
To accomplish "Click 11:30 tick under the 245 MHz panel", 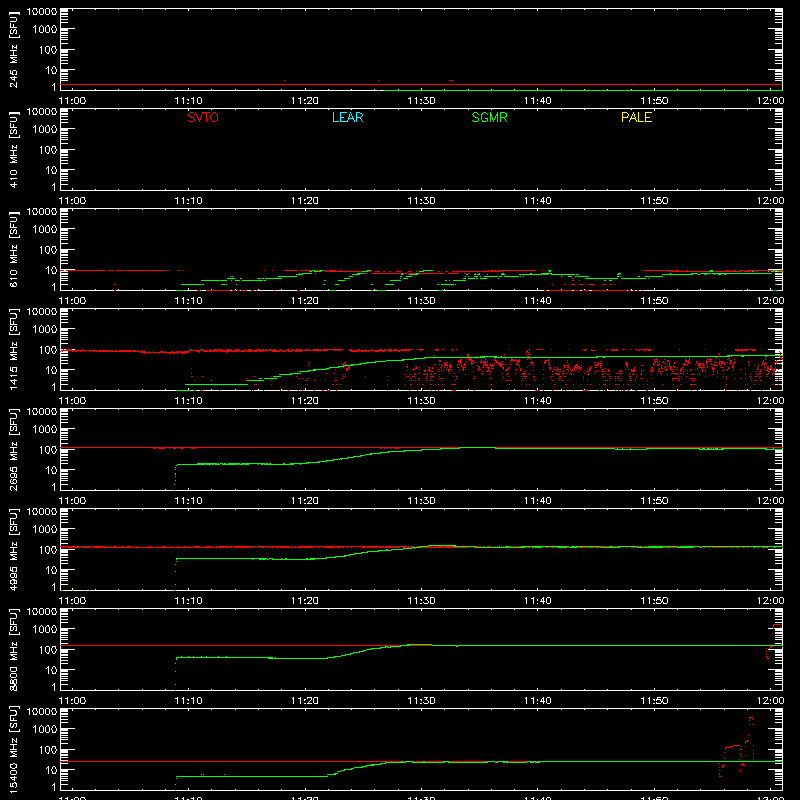I will click(421, 101).
